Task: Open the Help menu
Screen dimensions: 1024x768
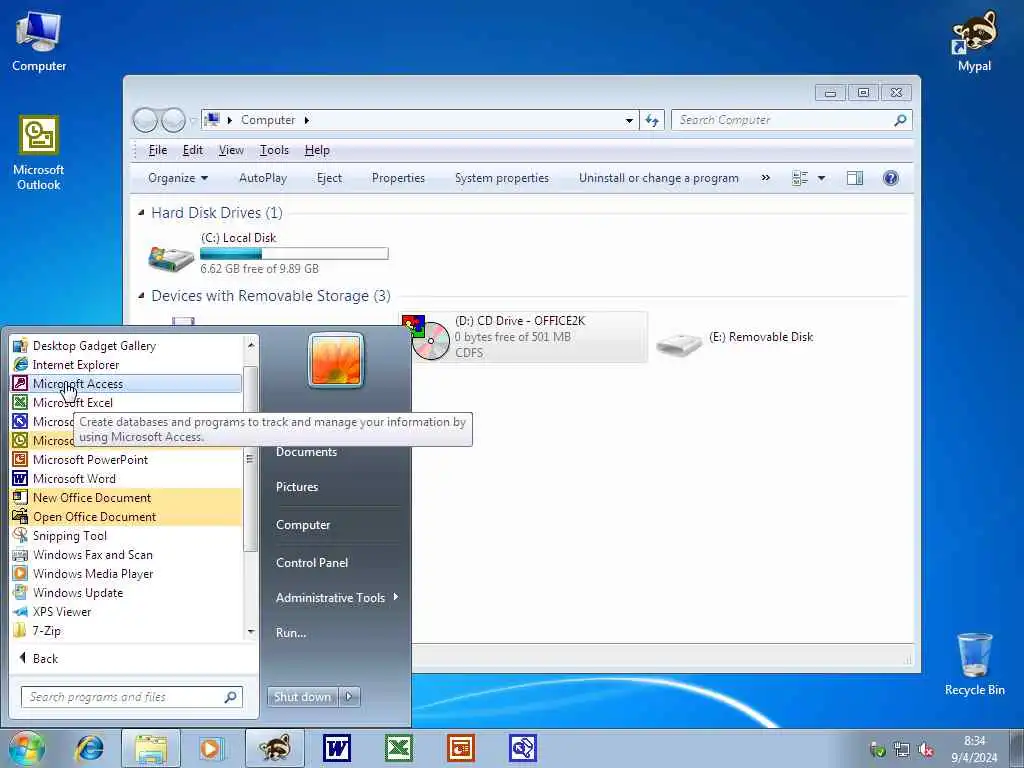Action: click(x=317, y=150)
